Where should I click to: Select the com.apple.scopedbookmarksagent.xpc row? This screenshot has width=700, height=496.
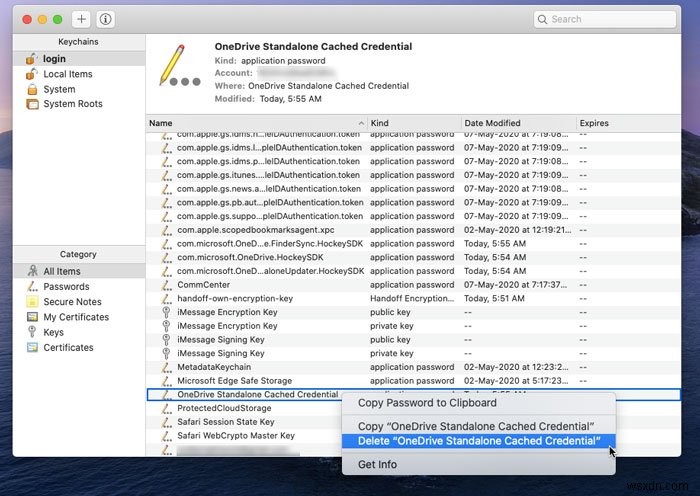coord(413,230)
